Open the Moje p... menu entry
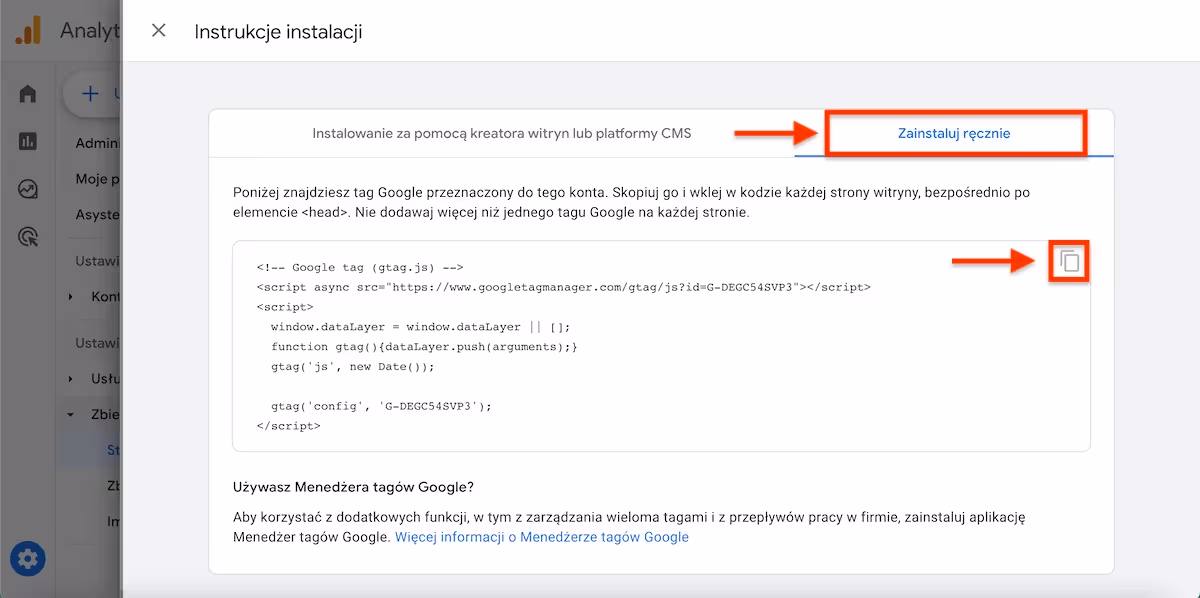1200x598 pixels. (98, 179)
